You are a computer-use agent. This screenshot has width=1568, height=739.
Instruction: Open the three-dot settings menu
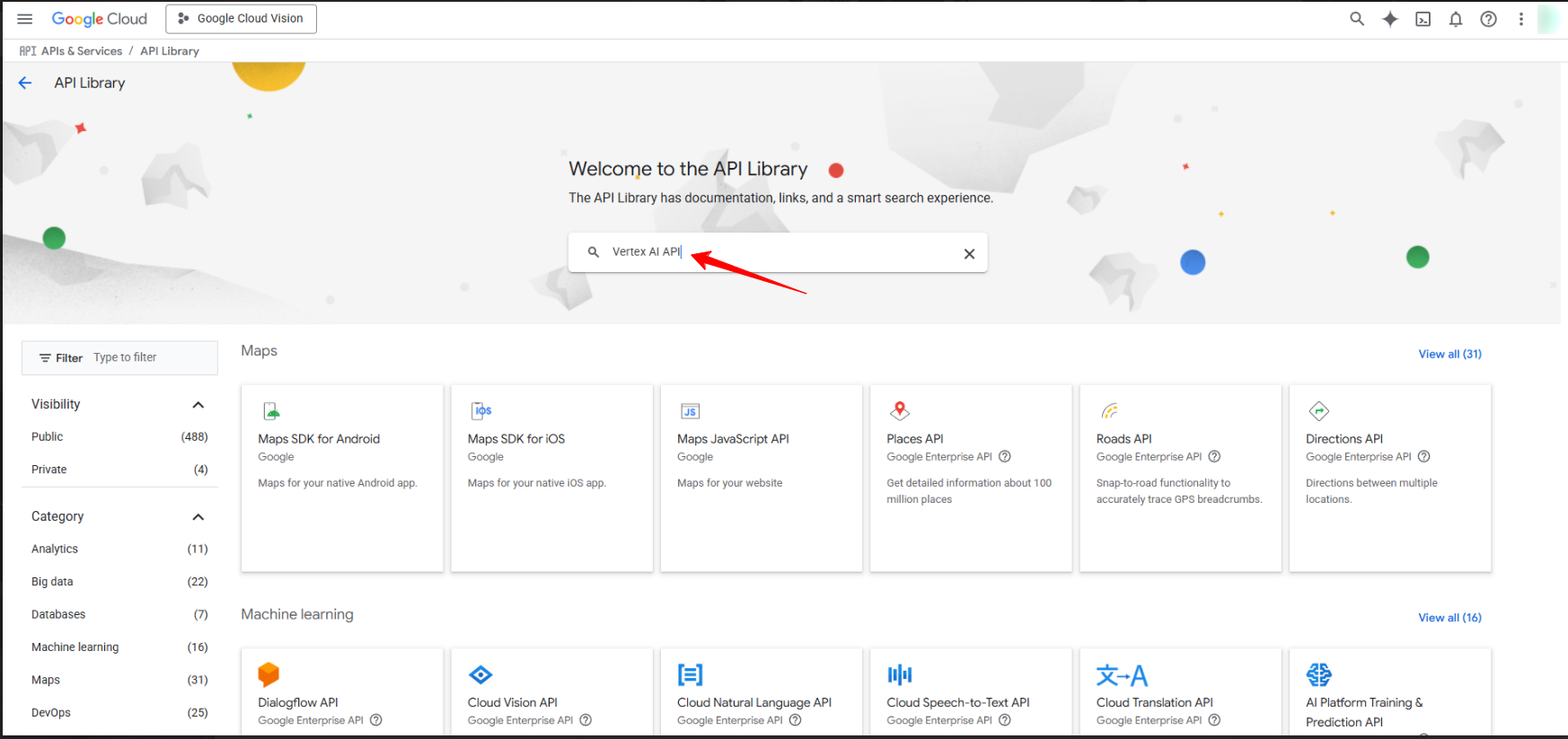(x=1520, y=19)
